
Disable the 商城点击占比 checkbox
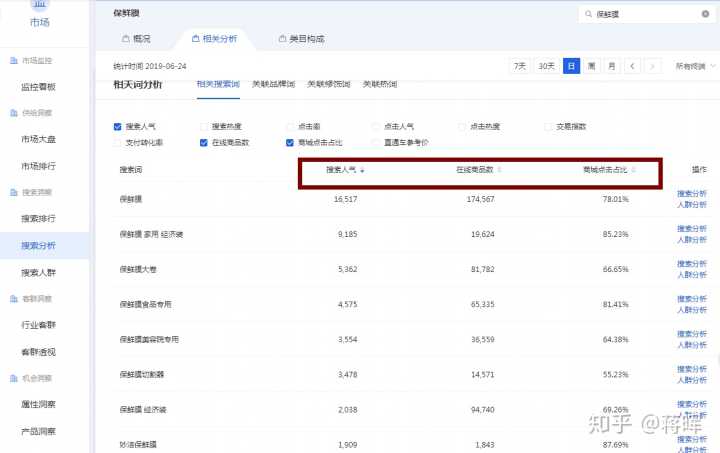290,143
